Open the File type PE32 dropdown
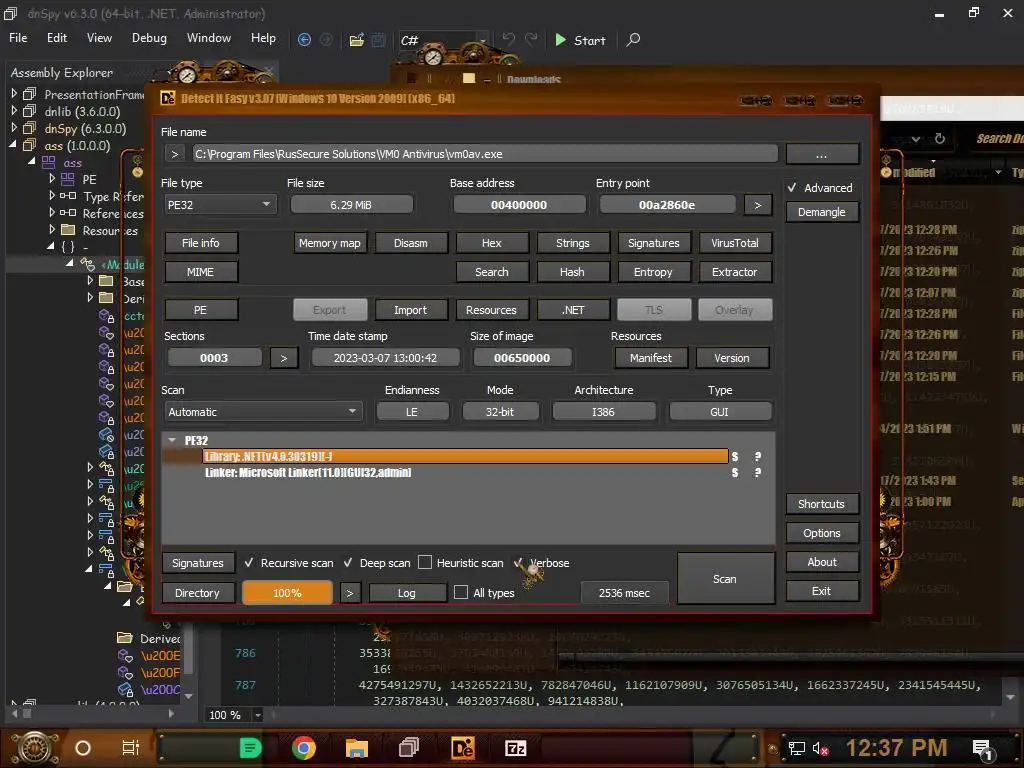 [220, 204]
